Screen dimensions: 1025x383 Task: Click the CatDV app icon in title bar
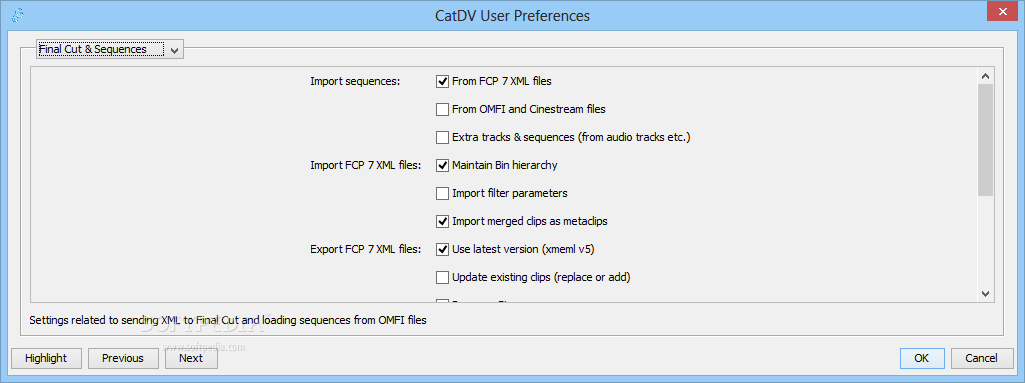[18, 14]
